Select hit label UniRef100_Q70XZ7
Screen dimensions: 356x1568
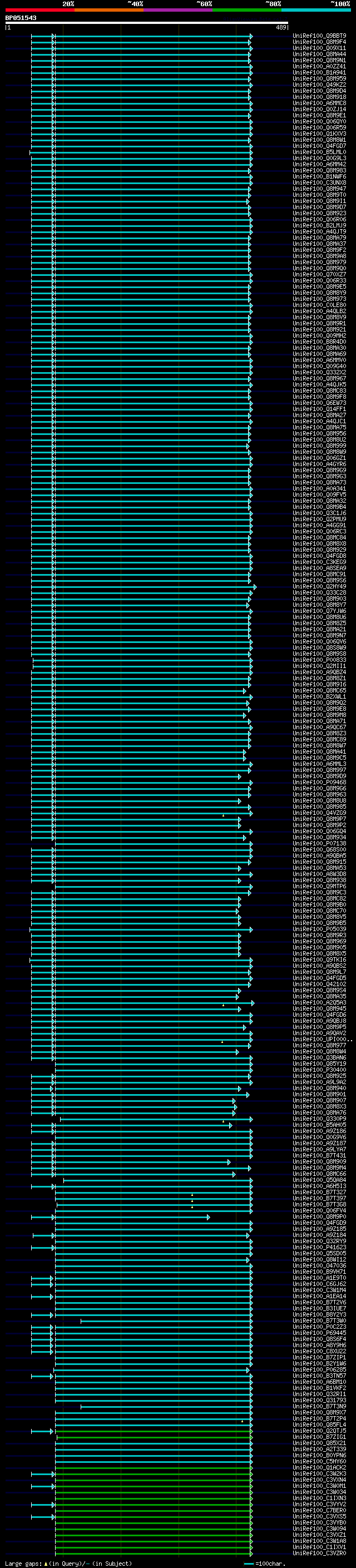tap(319, 275)
